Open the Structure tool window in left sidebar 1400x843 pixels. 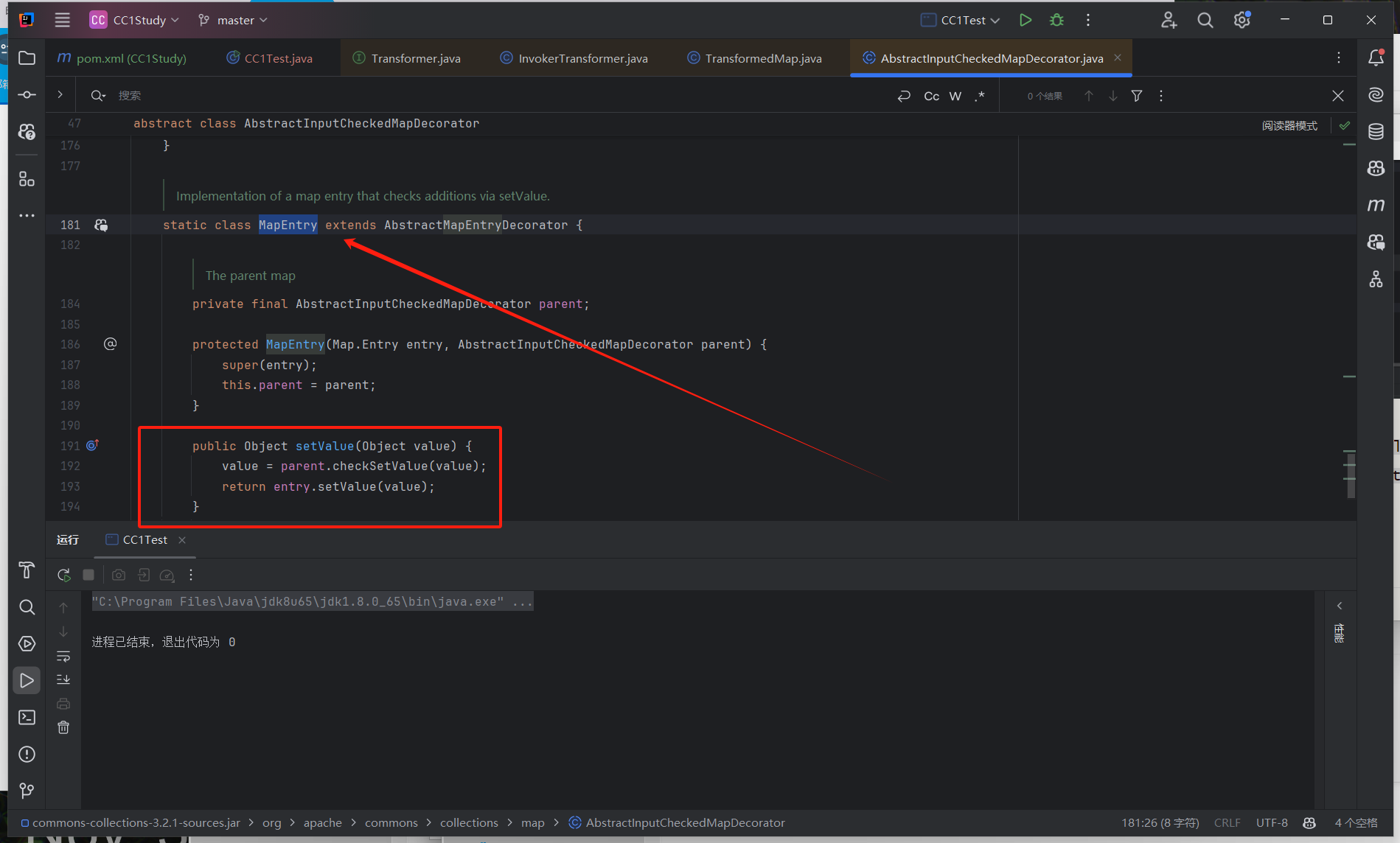(x=27, y=179)
